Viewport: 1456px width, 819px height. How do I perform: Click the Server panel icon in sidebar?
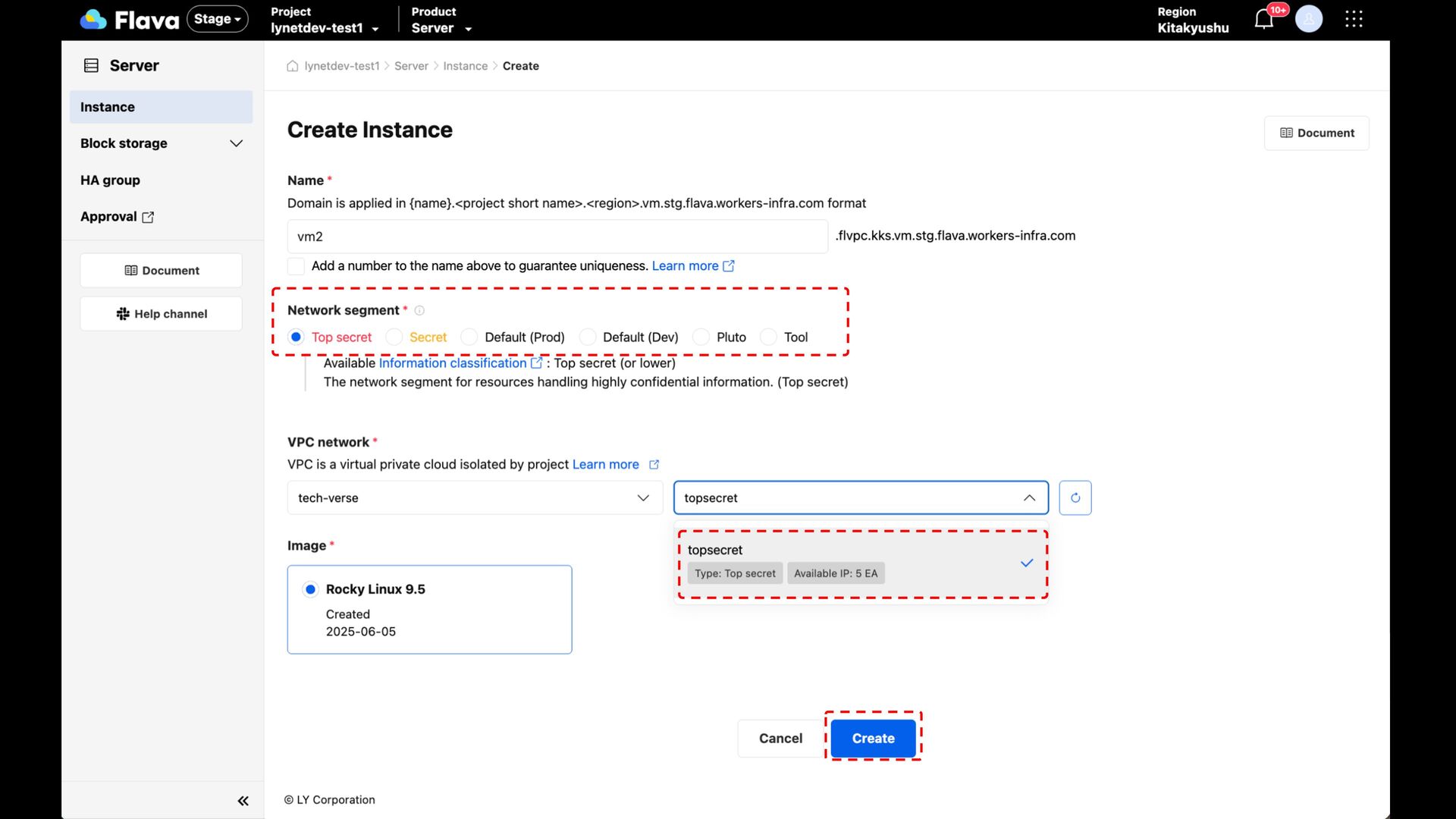click(91, 65)
